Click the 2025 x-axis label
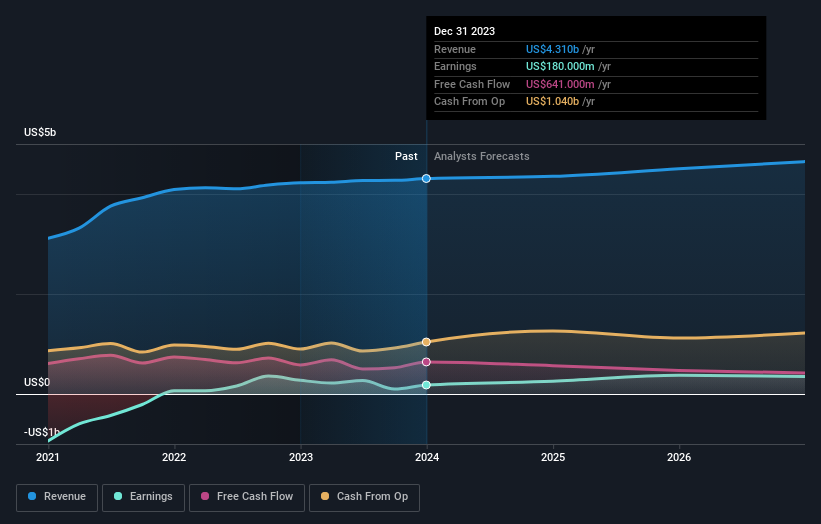 (x=553, y=457)
